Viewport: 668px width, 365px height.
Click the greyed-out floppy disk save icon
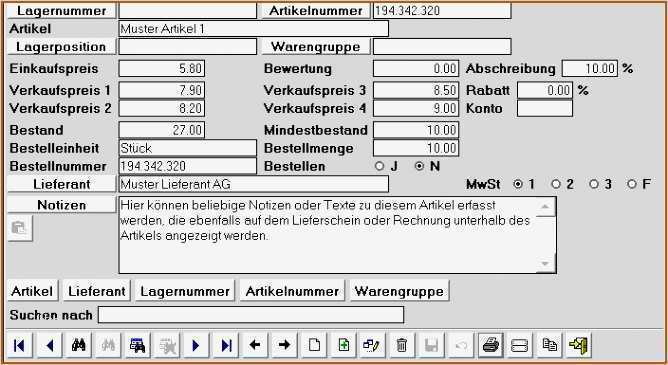(x=431, y=345)
